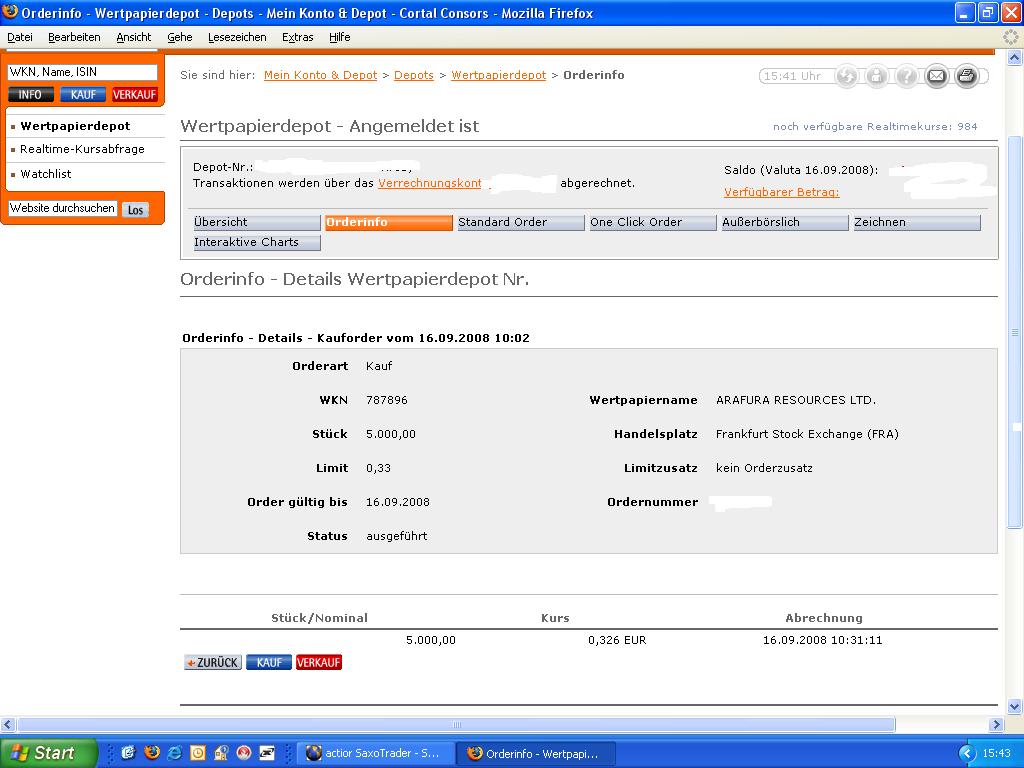Switch to the Standard Order tab
1024x768 pixels.
click(x=520, y=222)
